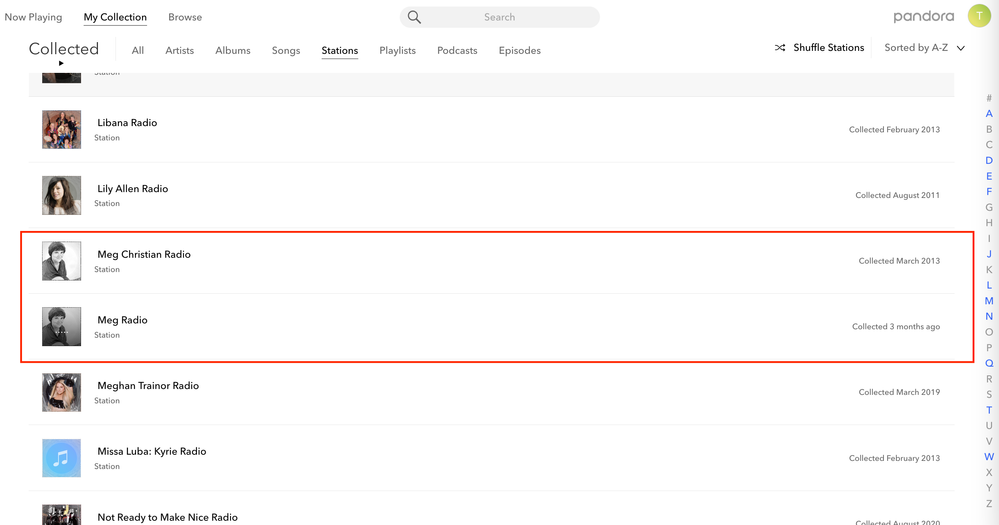The width and height of the screenshot is (999, 525).
Task: Jump to letter A in index
Action: click(x=989, y=113)
